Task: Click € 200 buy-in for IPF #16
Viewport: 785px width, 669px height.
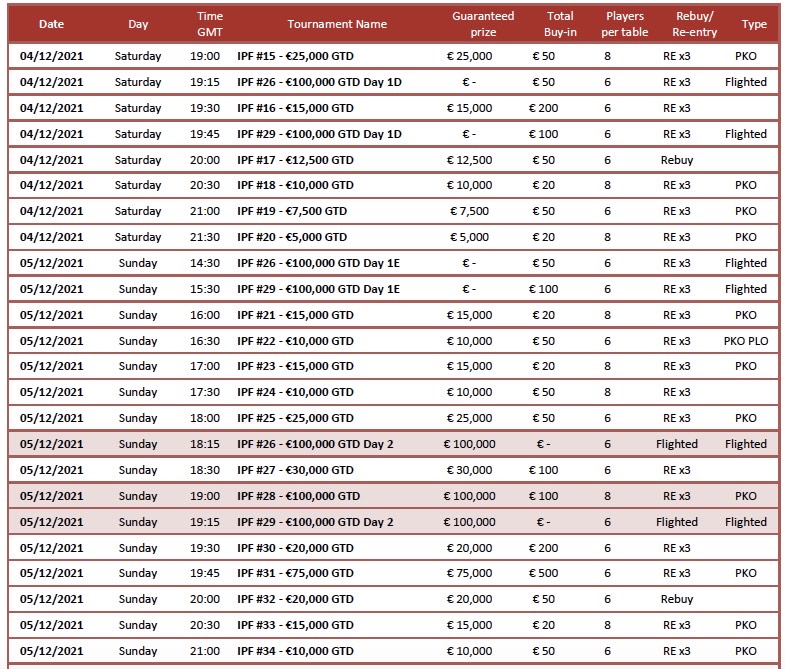Action: (x=544, y=108)
